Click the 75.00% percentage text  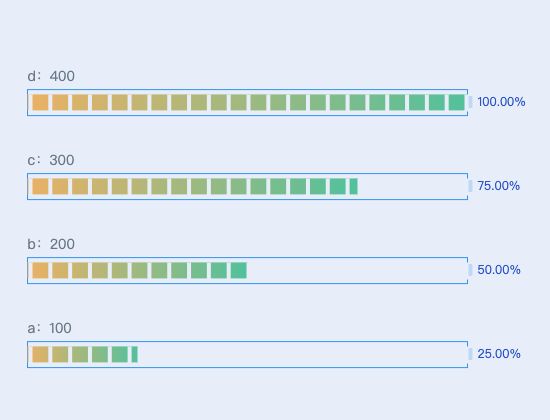tap(498, 186)
